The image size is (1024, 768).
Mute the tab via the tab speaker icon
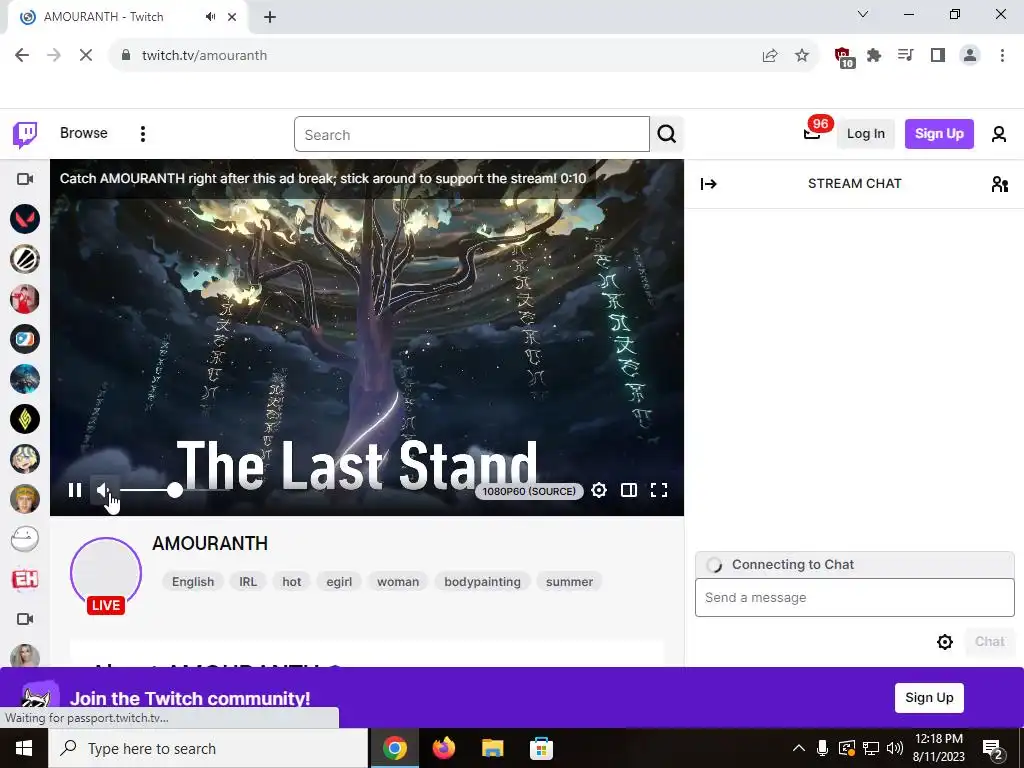(x=210, y=17)
